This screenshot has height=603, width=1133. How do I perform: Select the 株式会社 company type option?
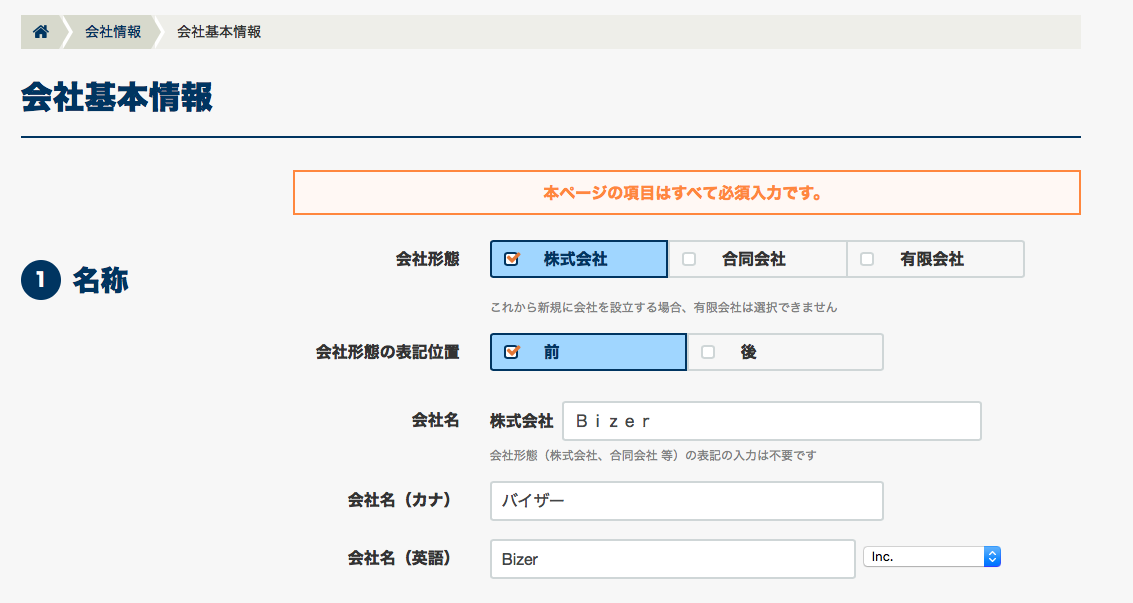(578, 259)
